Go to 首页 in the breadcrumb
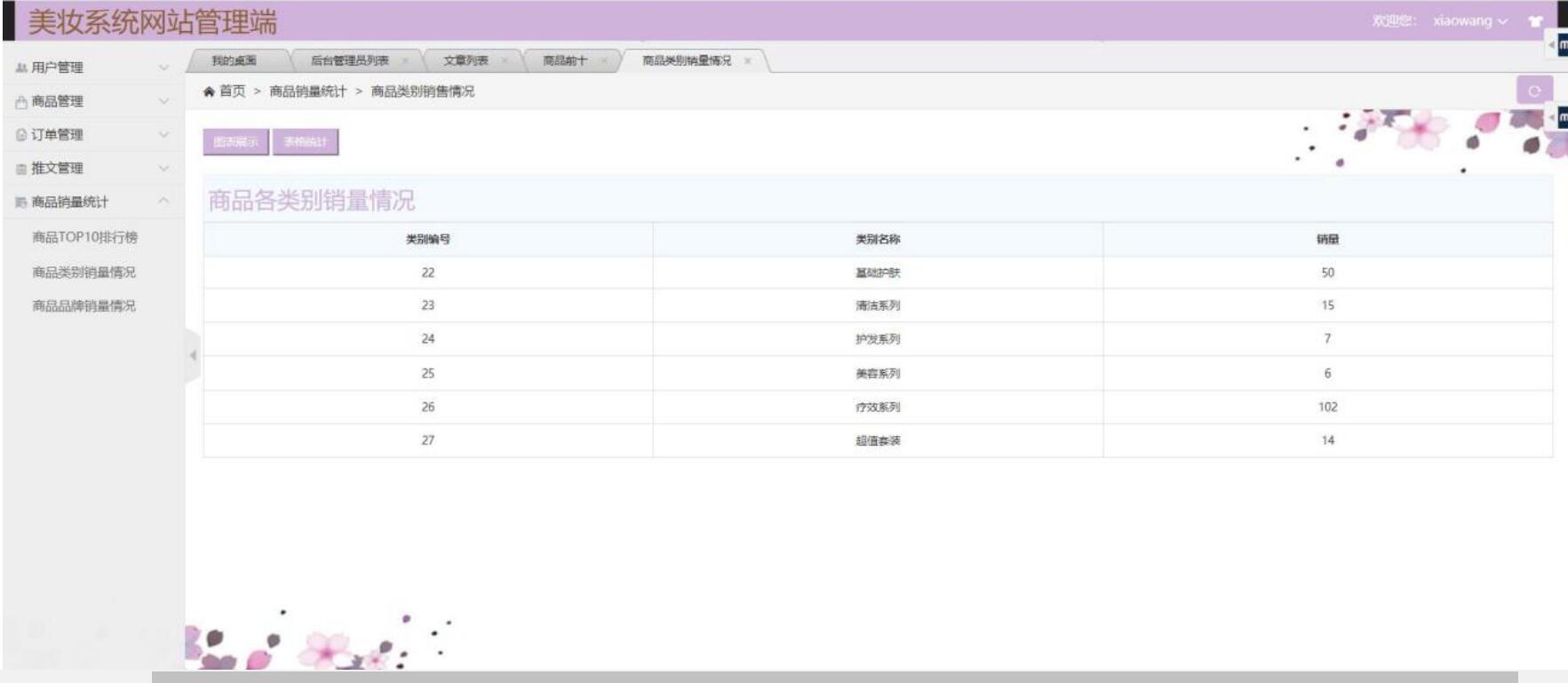Image resolution: width=1568 pixels, height=683 pixels. tap(233, 91)
